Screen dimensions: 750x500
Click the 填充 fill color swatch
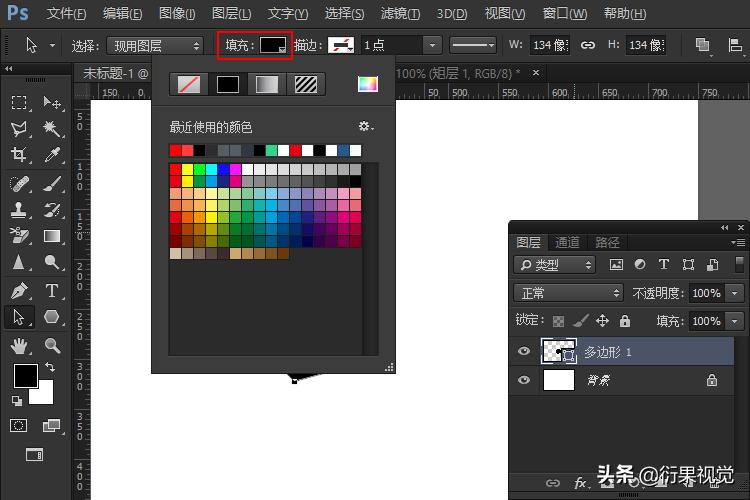pyautogui.click(x=273, y=46)
